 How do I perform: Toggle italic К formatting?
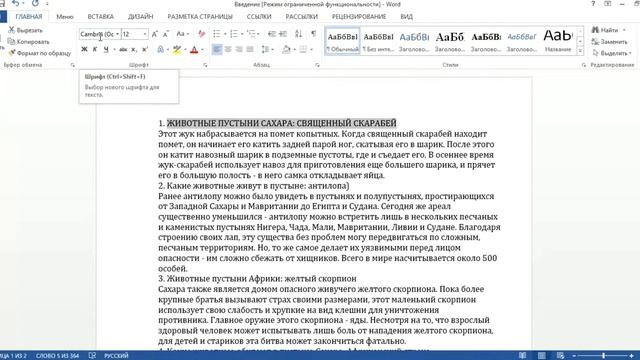tap(95, 49)
